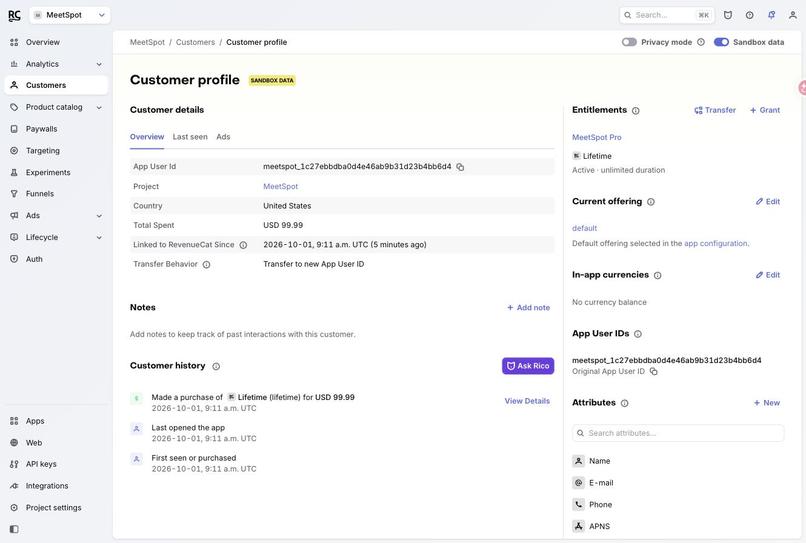
Task: Copy the Original App User ID
Action: [654, 371]
